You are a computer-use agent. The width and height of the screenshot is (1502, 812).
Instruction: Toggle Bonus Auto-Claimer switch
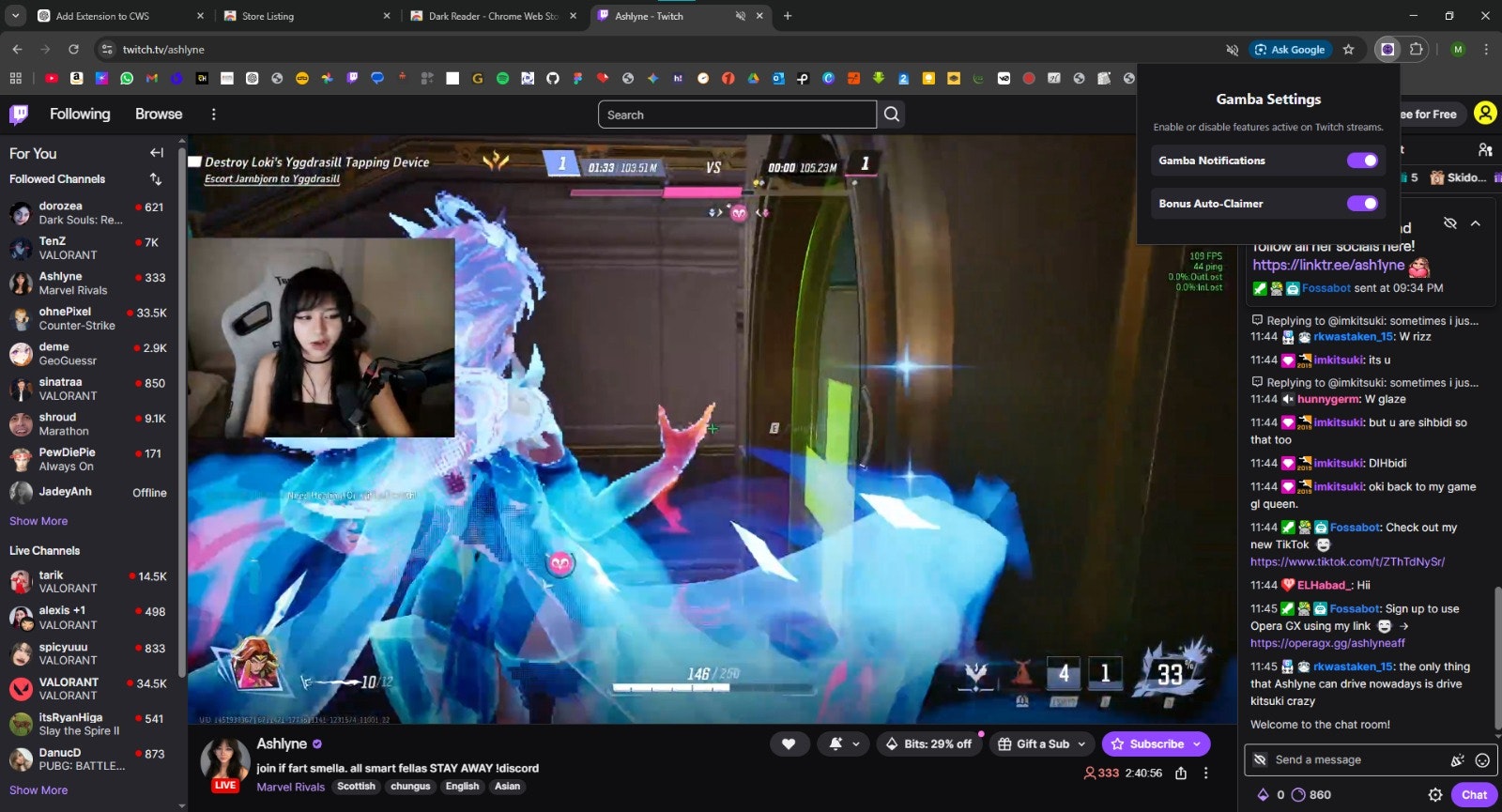(x=1362, y=204)
